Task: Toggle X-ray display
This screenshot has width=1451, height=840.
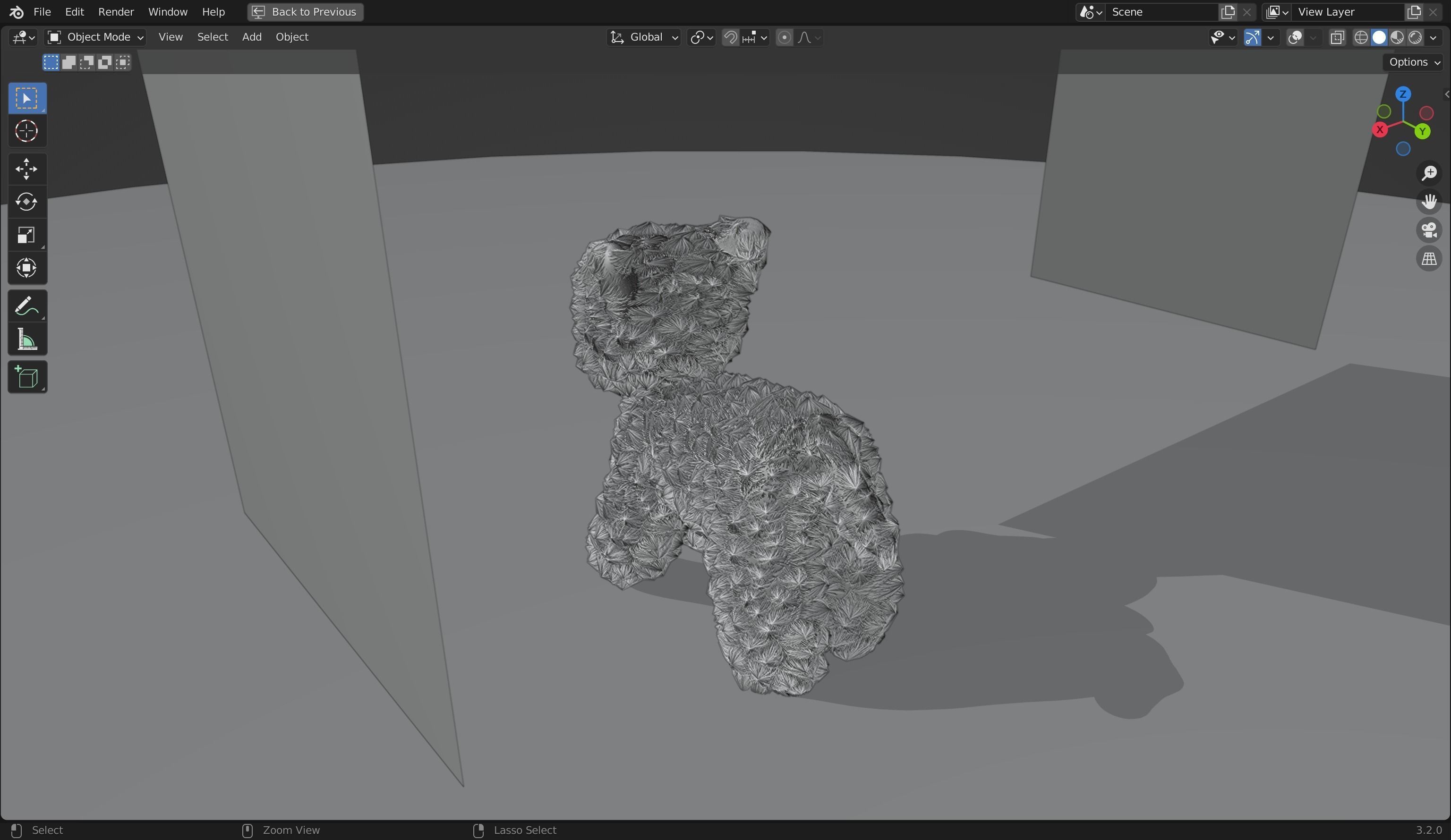Action: [x=1337, y=37]
